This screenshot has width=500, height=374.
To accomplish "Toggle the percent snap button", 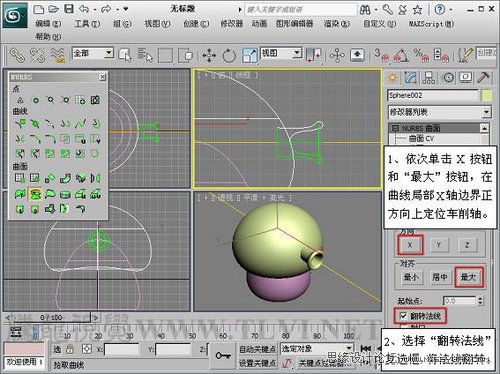I will coord(421,55).
